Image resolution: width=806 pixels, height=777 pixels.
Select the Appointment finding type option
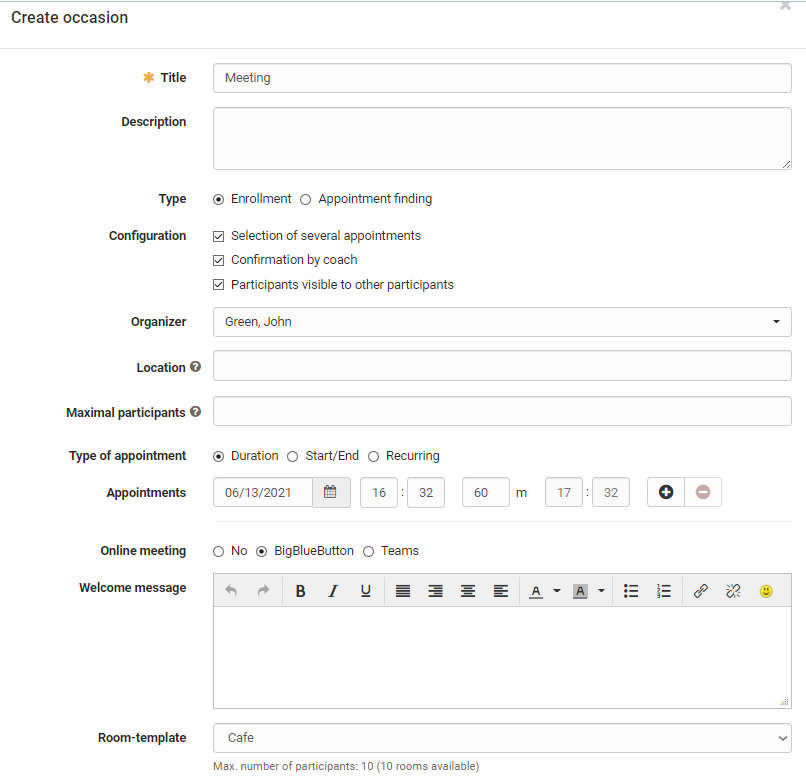click(306, 199)
